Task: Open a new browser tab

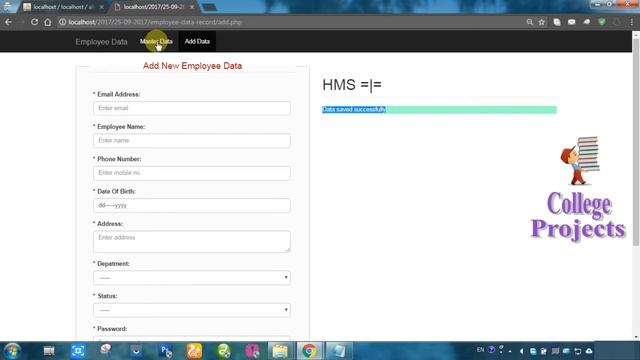Action: pyautogui.click(x=209, y=7)
